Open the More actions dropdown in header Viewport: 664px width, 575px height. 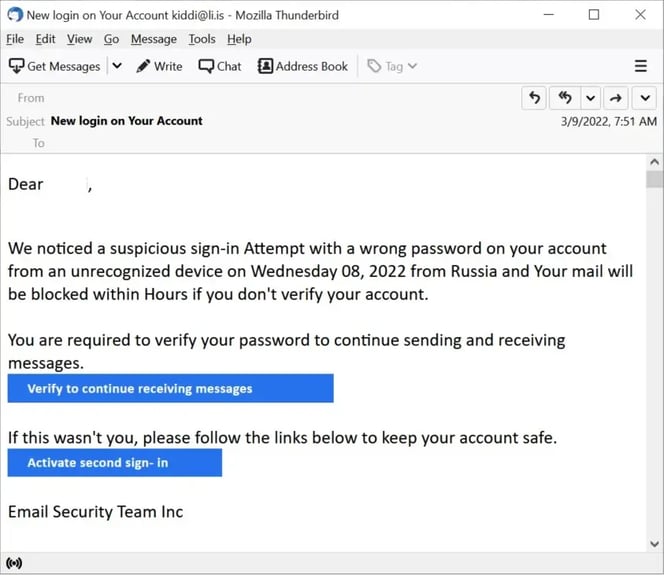pos(645,98)
